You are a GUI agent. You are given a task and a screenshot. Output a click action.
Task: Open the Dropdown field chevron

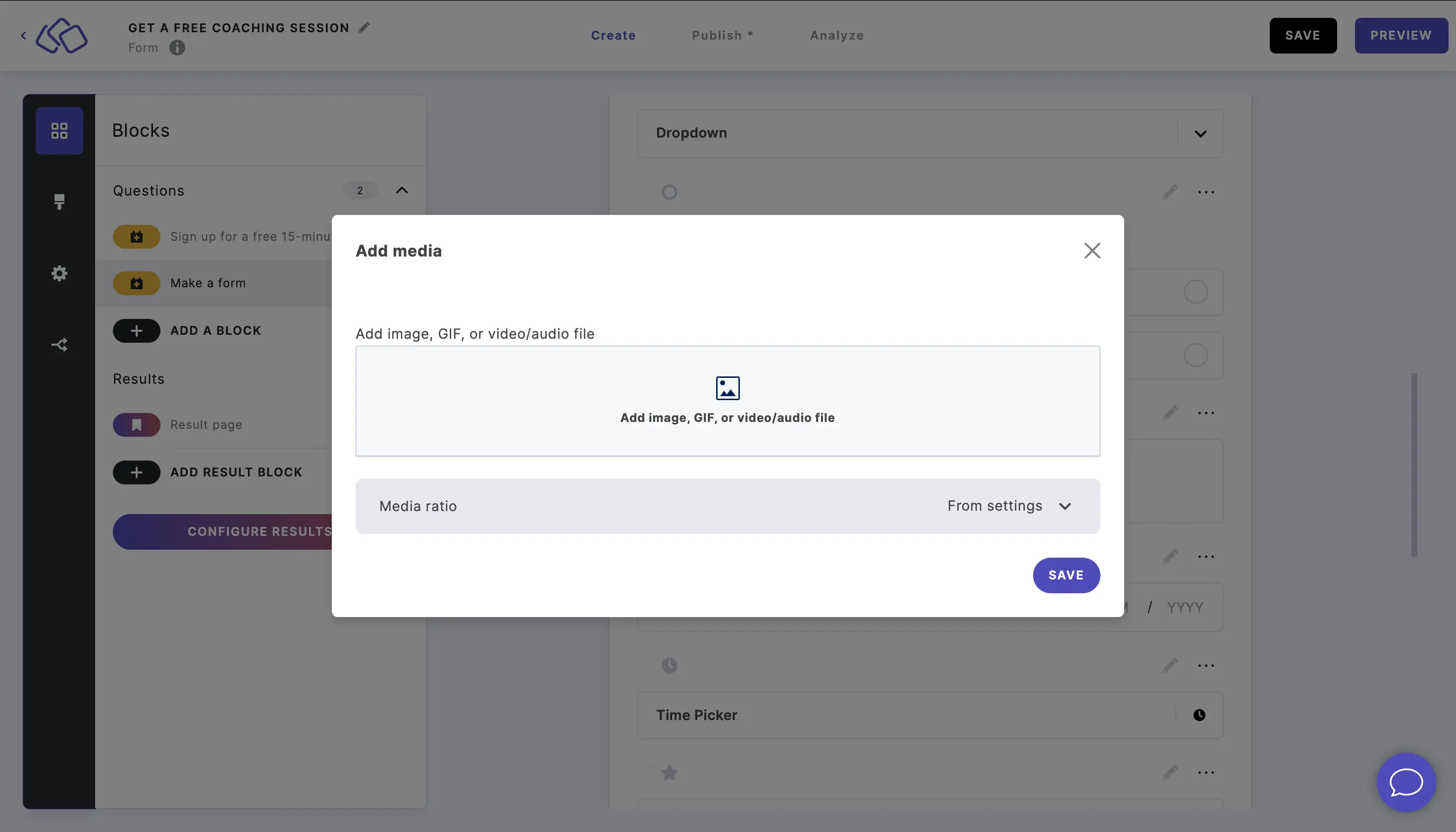1200,133
